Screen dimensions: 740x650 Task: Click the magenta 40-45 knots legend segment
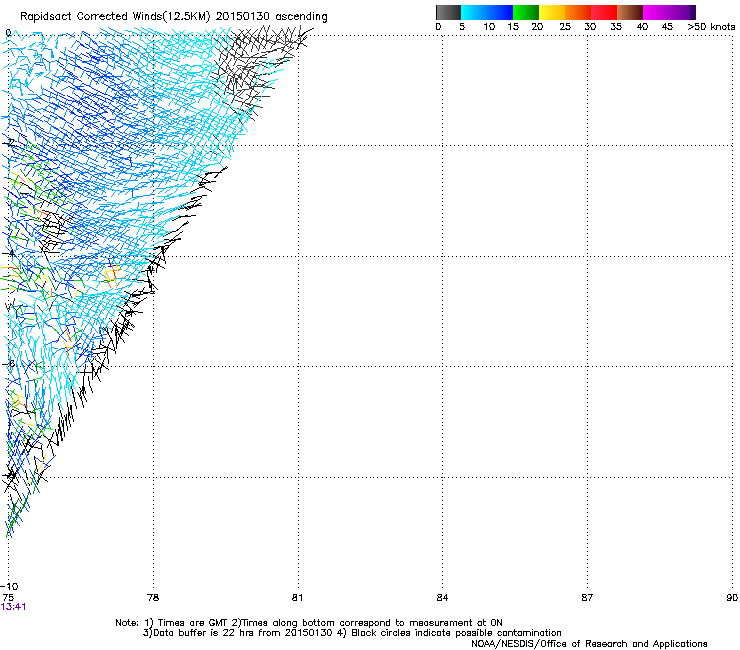[x=656, y=12]
